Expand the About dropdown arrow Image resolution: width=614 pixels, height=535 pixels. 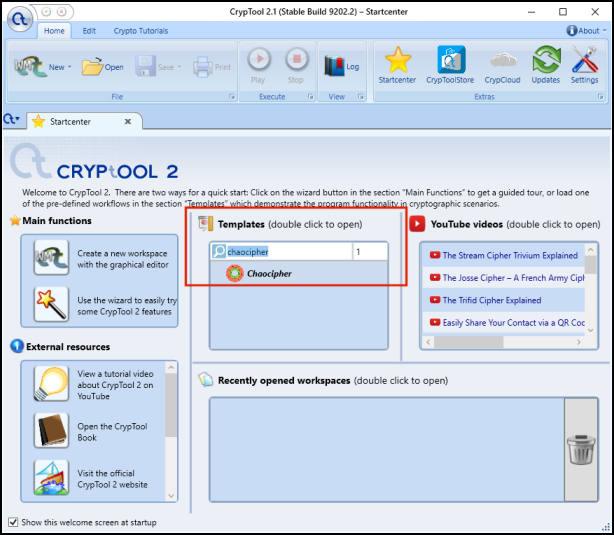point(604,30)
